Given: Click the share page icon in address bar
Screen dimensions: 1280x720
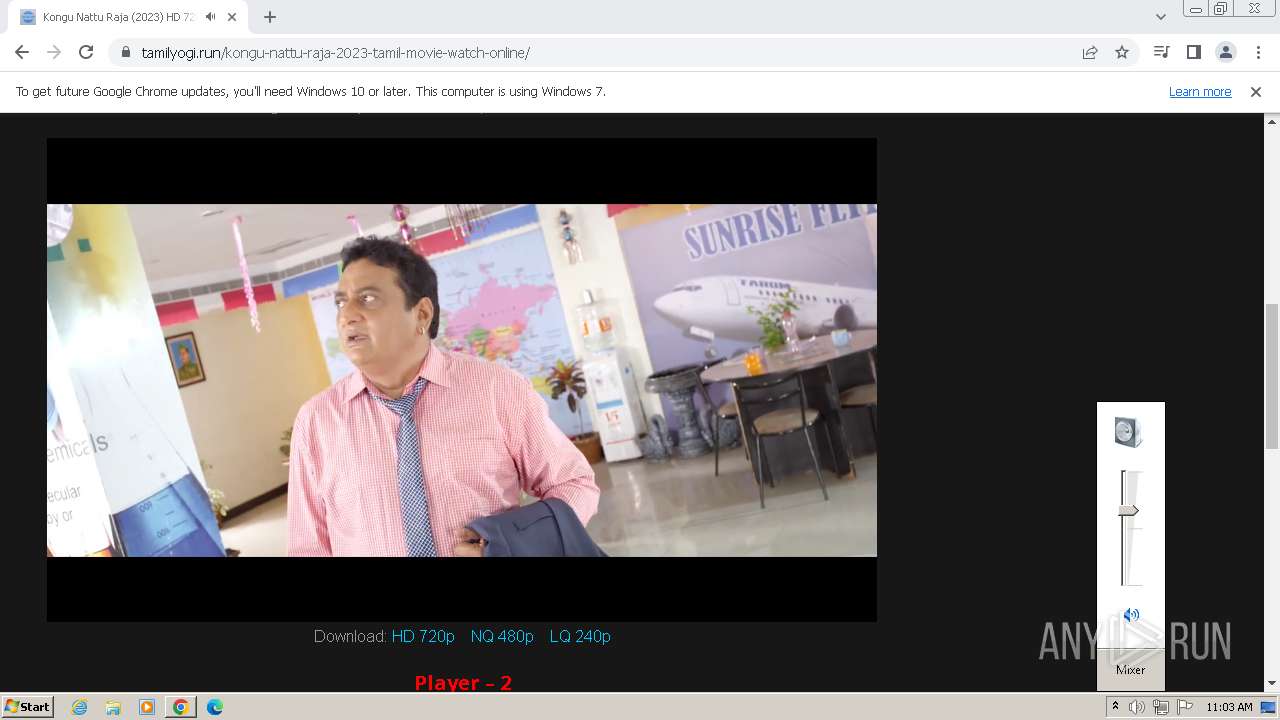Looking at the screenshot, I should tap(1090, 52).
